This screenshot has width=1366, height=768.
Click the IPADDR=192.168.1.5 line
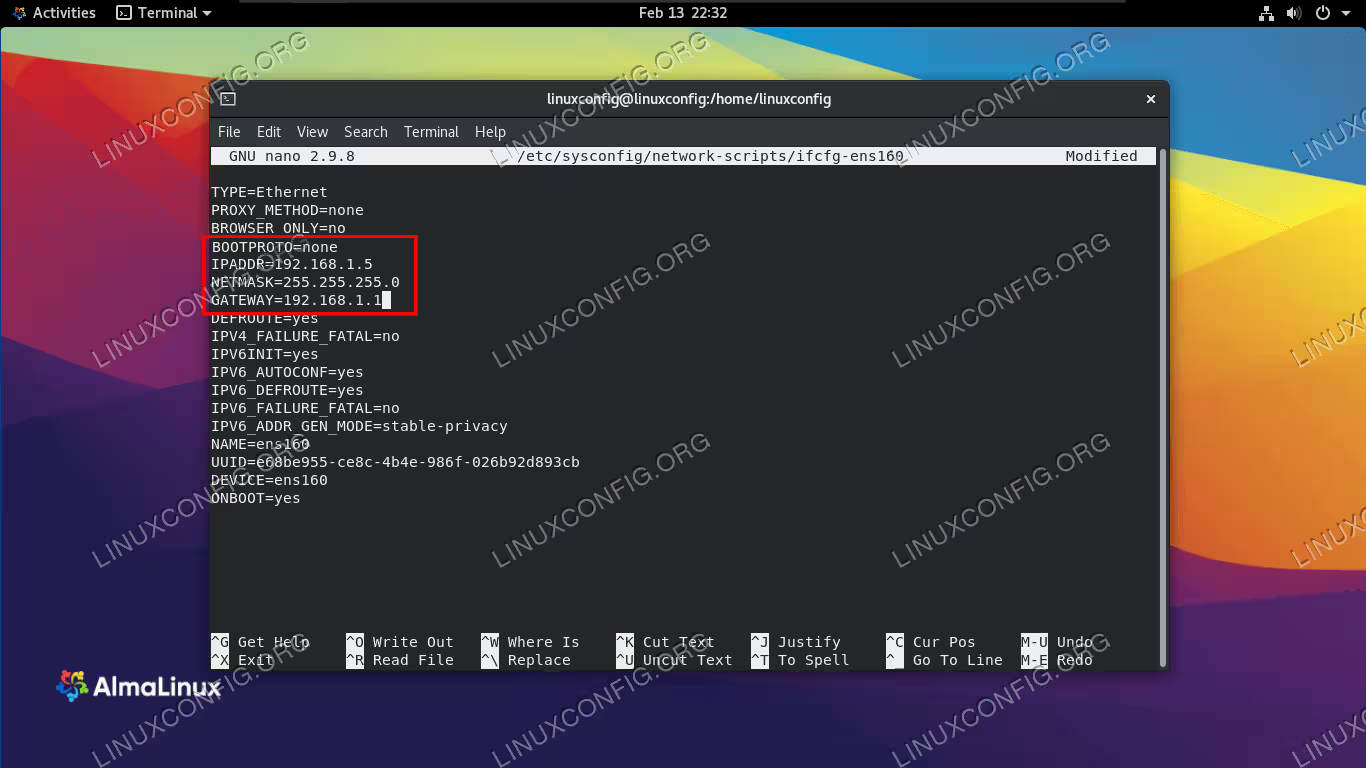click(292, 264)
